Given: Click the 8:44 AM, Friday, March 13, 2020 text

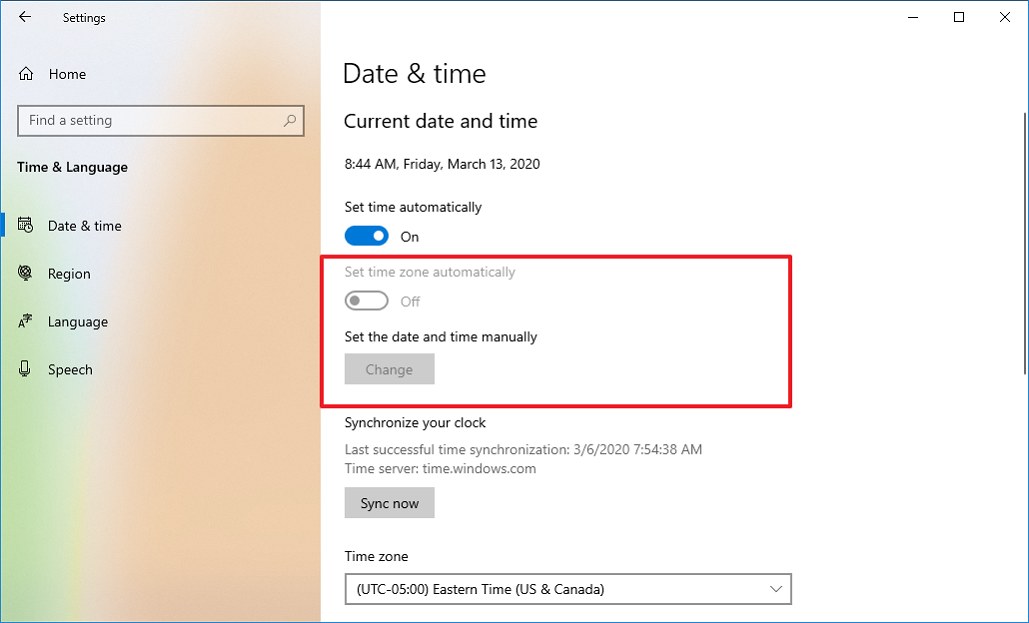Looking at the screenshot, I should (x=442, y=164).
